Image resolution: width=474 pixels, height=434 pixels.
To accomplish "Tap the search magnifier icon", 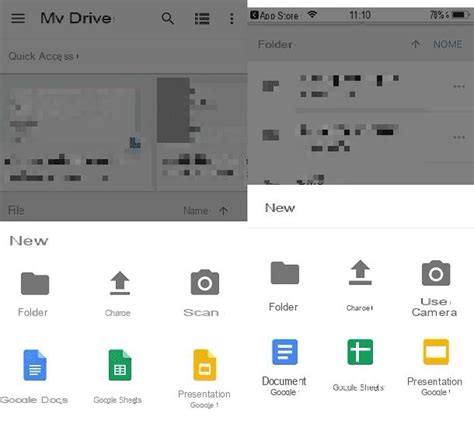I will [x=168, y=18].
